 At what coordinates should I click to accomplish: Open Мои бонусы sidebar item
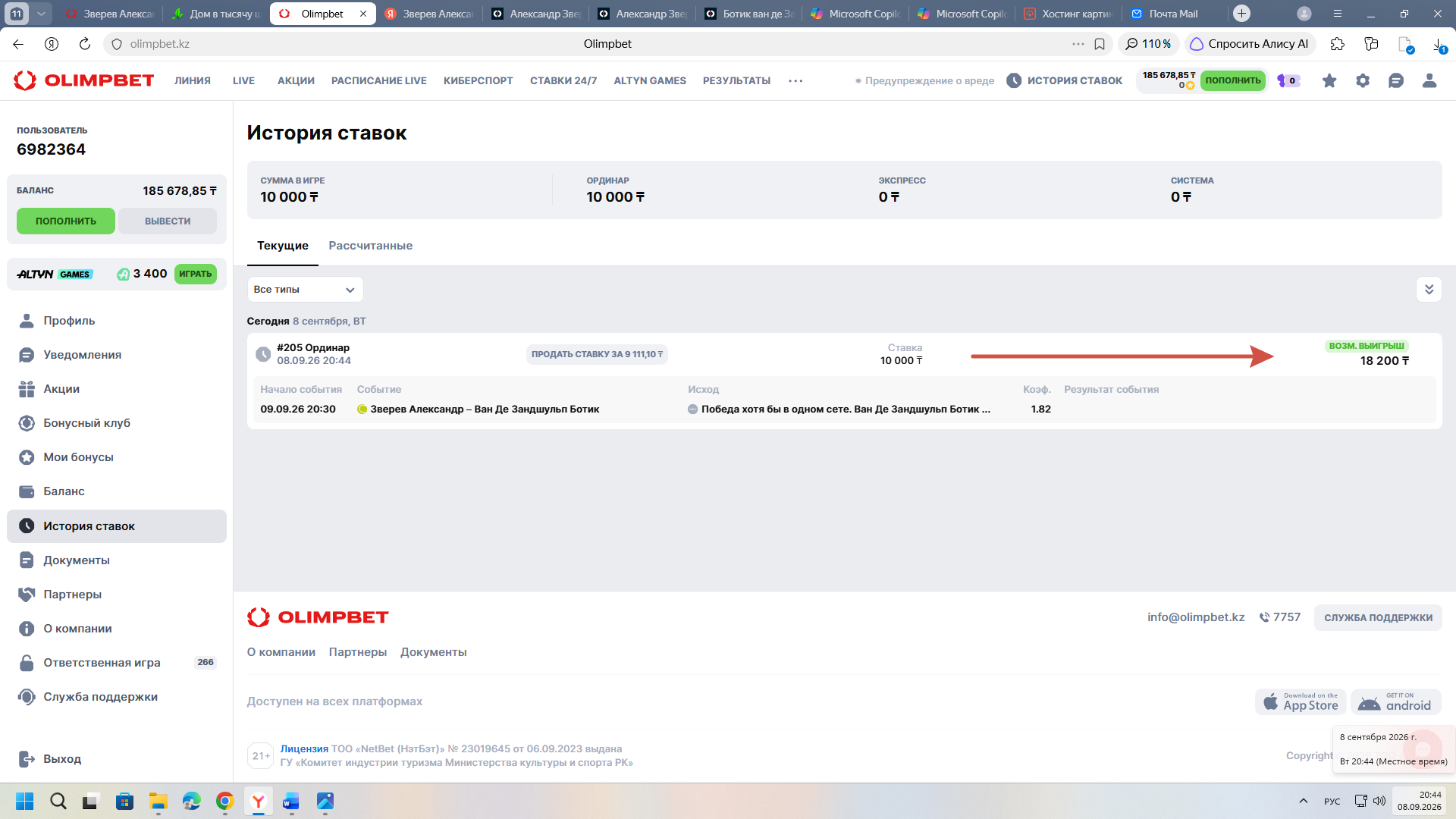click(117, 457)
